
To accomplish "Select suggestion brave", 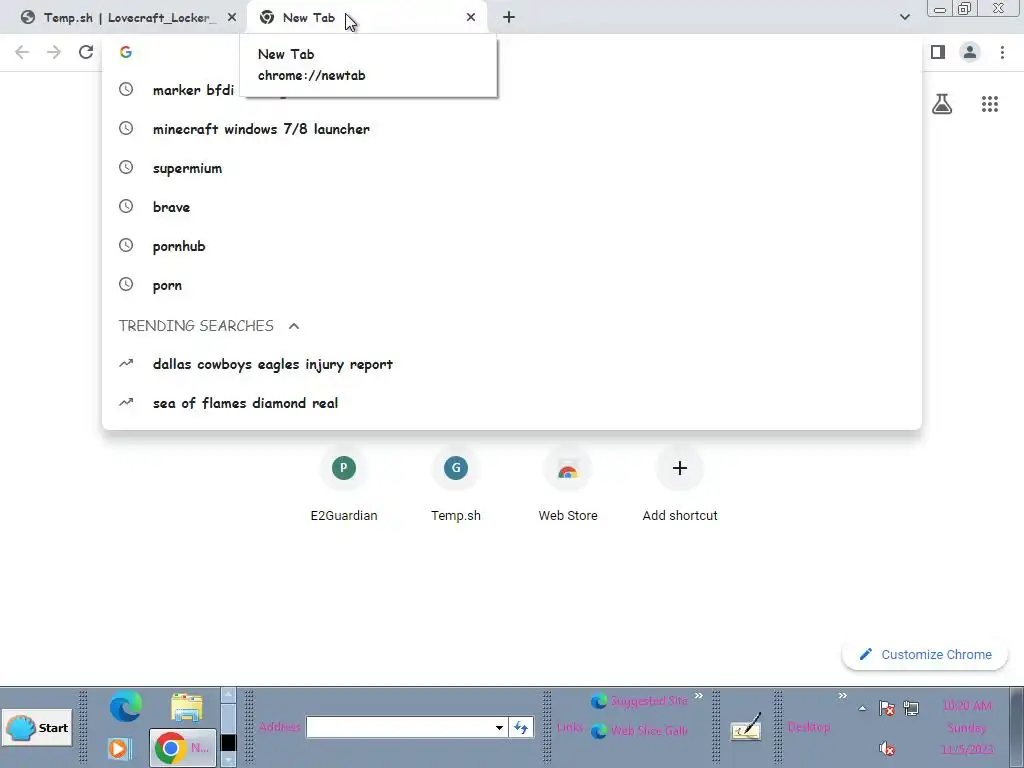I will tap(511, 207).
